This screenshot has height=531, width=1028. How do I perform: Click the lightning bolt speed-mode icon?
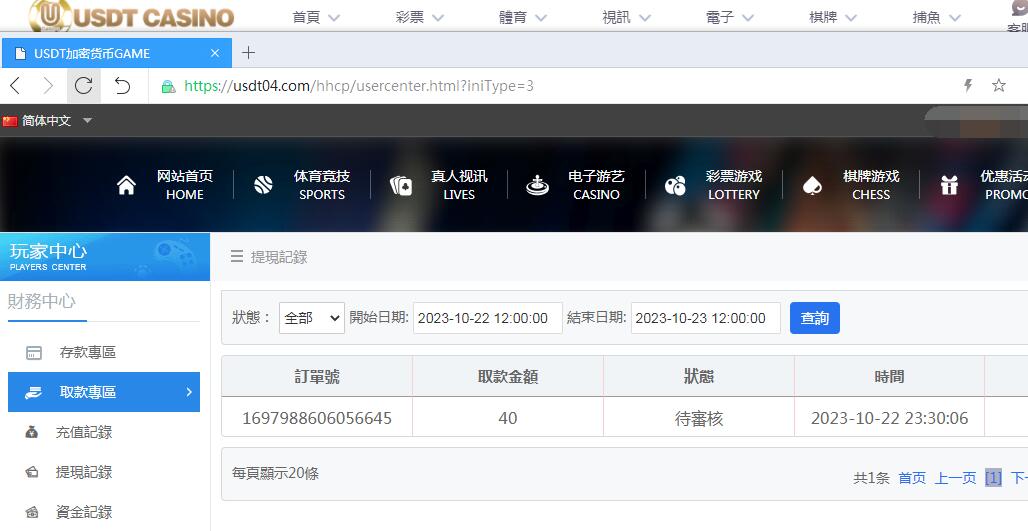967,86
